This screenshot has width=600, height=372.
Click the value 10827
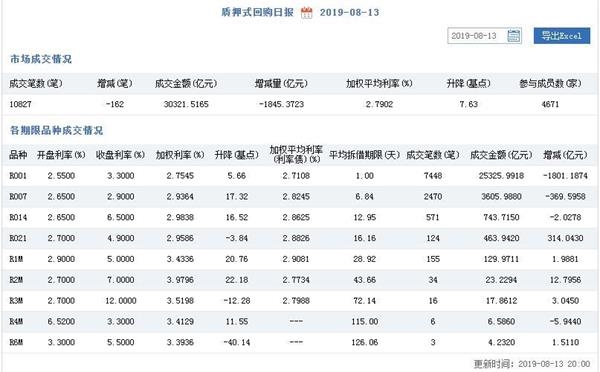pyautogui.click(x=20, y=104)
